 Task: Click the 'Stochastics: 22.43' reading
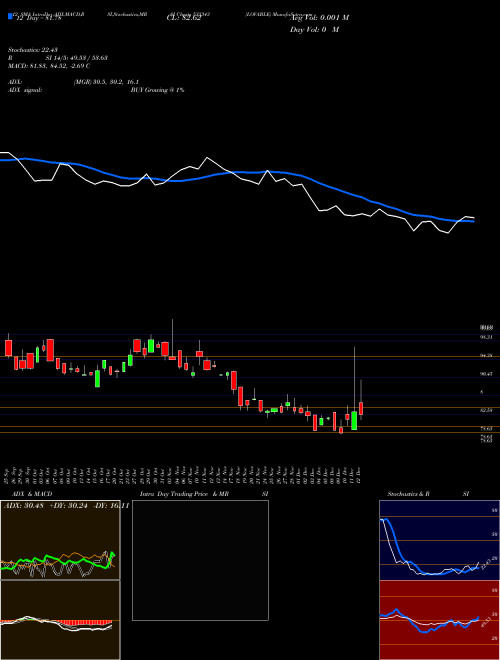click(31, 50)
